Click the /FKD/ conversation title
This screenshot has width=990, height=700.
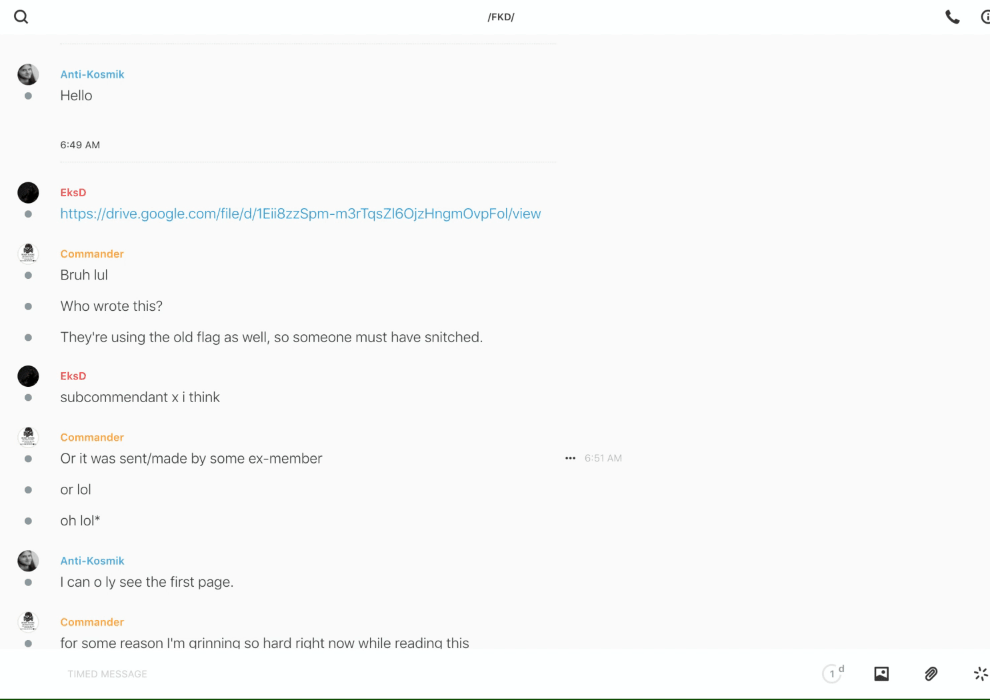tap(501, 17)
